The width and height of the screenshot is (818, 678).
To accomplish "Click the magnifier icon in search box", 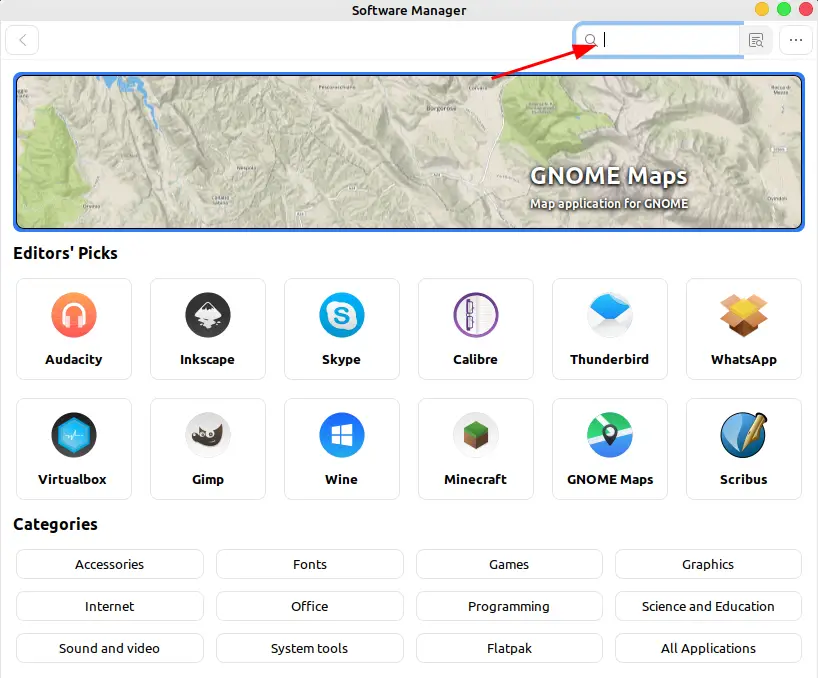I will 590,40.
